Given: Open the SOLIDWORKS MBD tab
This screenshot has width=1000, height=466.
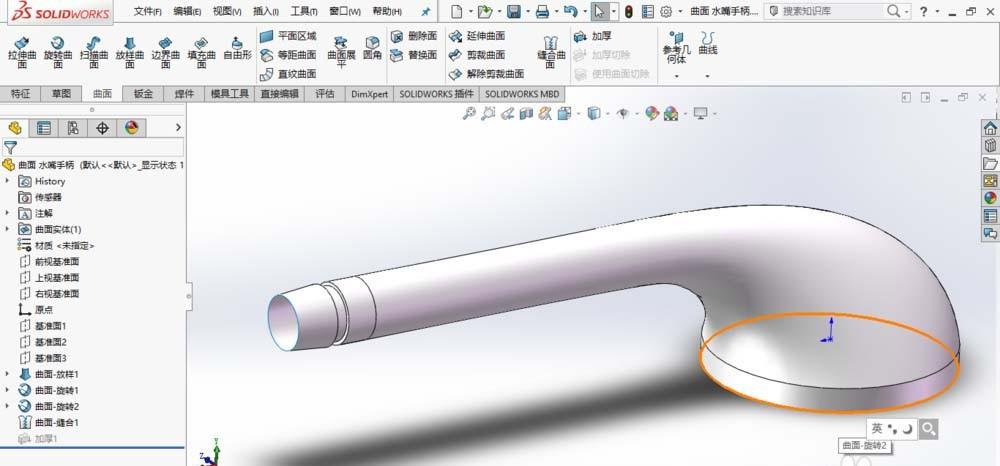Looking at the screenshot, I should [x=522, y=94].
